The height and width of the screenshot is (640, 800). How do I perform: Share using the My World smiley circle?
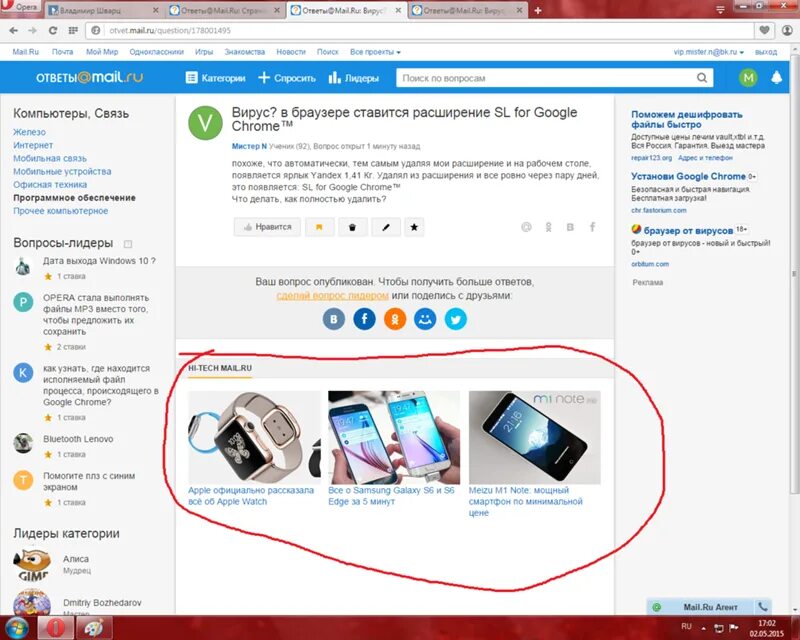pyautogui.click(x=425, y=319)
